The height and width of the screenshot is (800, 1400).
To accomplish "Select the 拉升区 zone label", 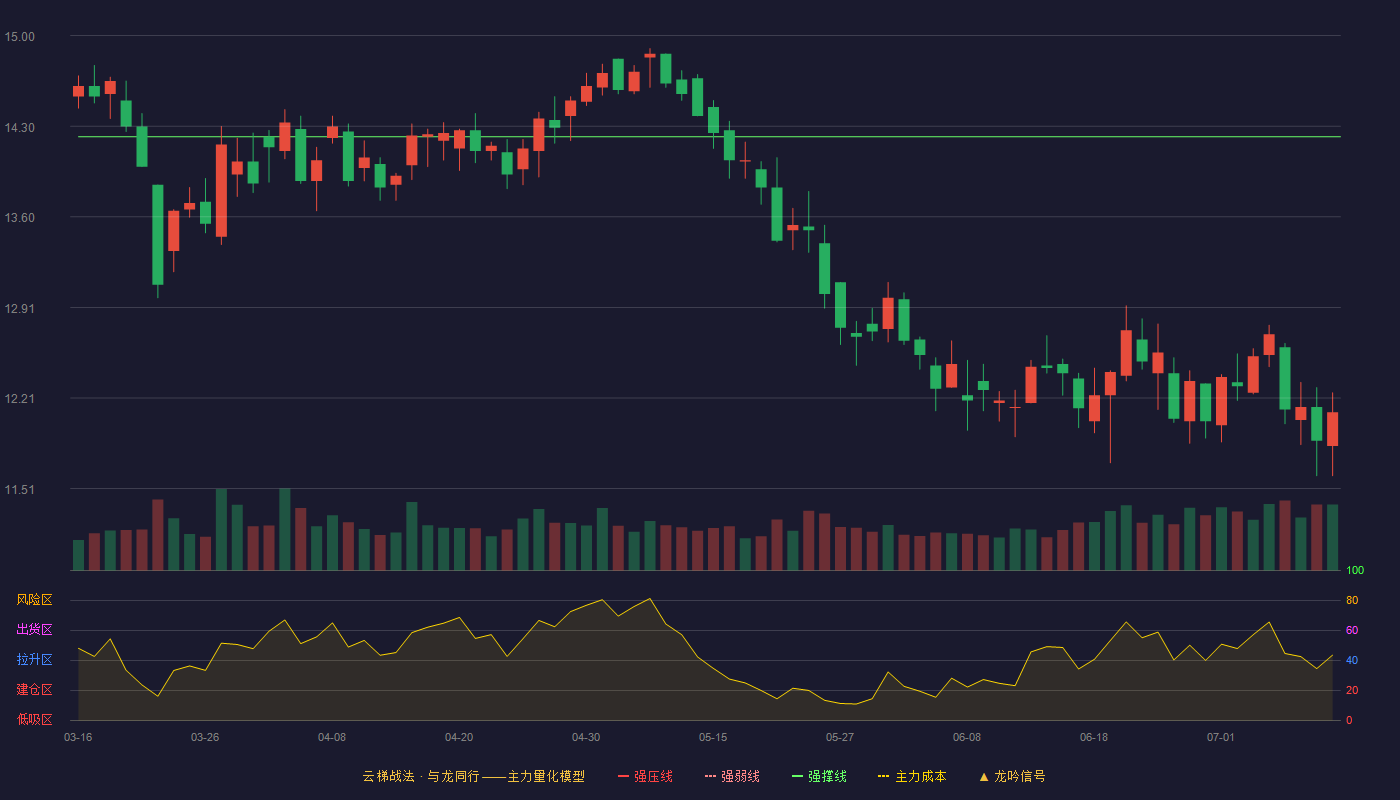I will (34, 660).
